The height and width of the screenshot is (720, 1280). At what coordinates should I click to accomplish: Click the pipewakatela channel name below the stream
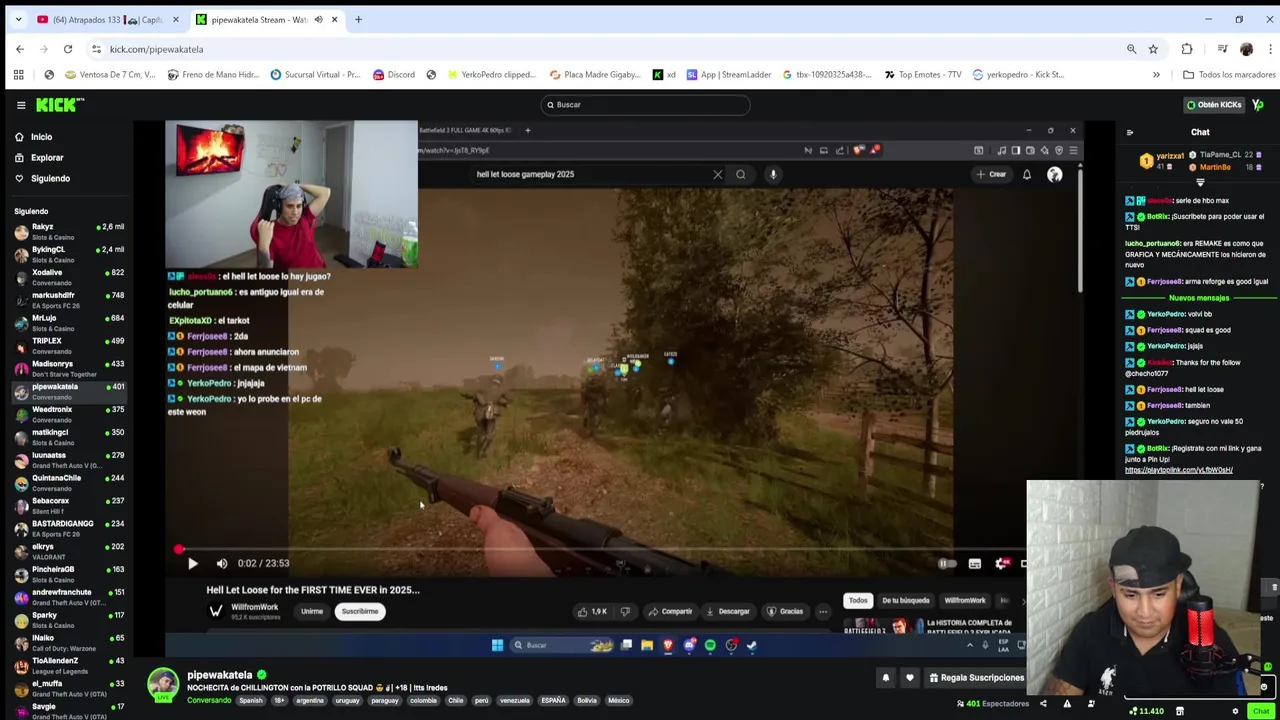[219, 675]
